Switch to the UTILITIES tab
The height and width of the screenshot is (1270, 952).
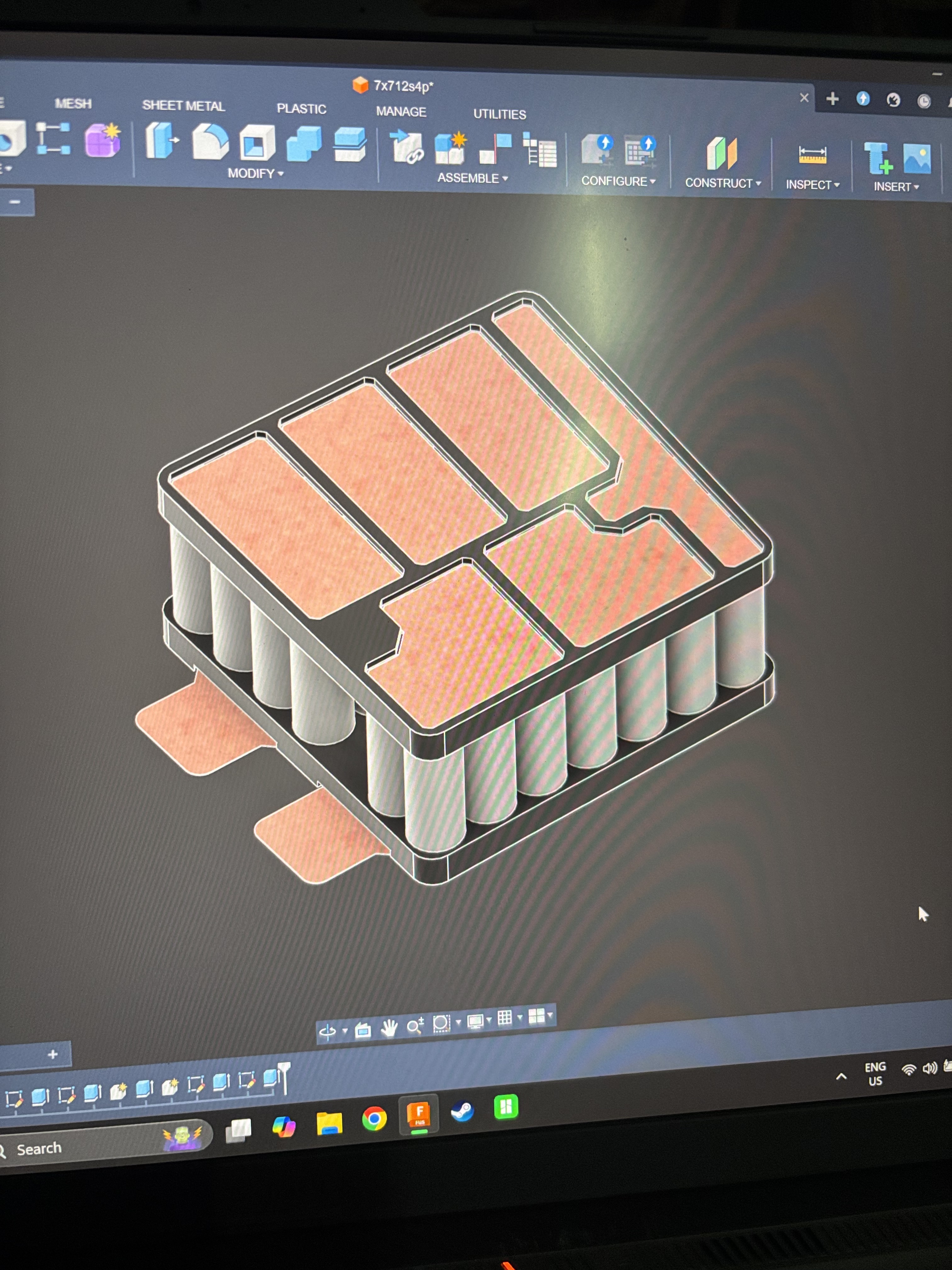click(499, 114)
